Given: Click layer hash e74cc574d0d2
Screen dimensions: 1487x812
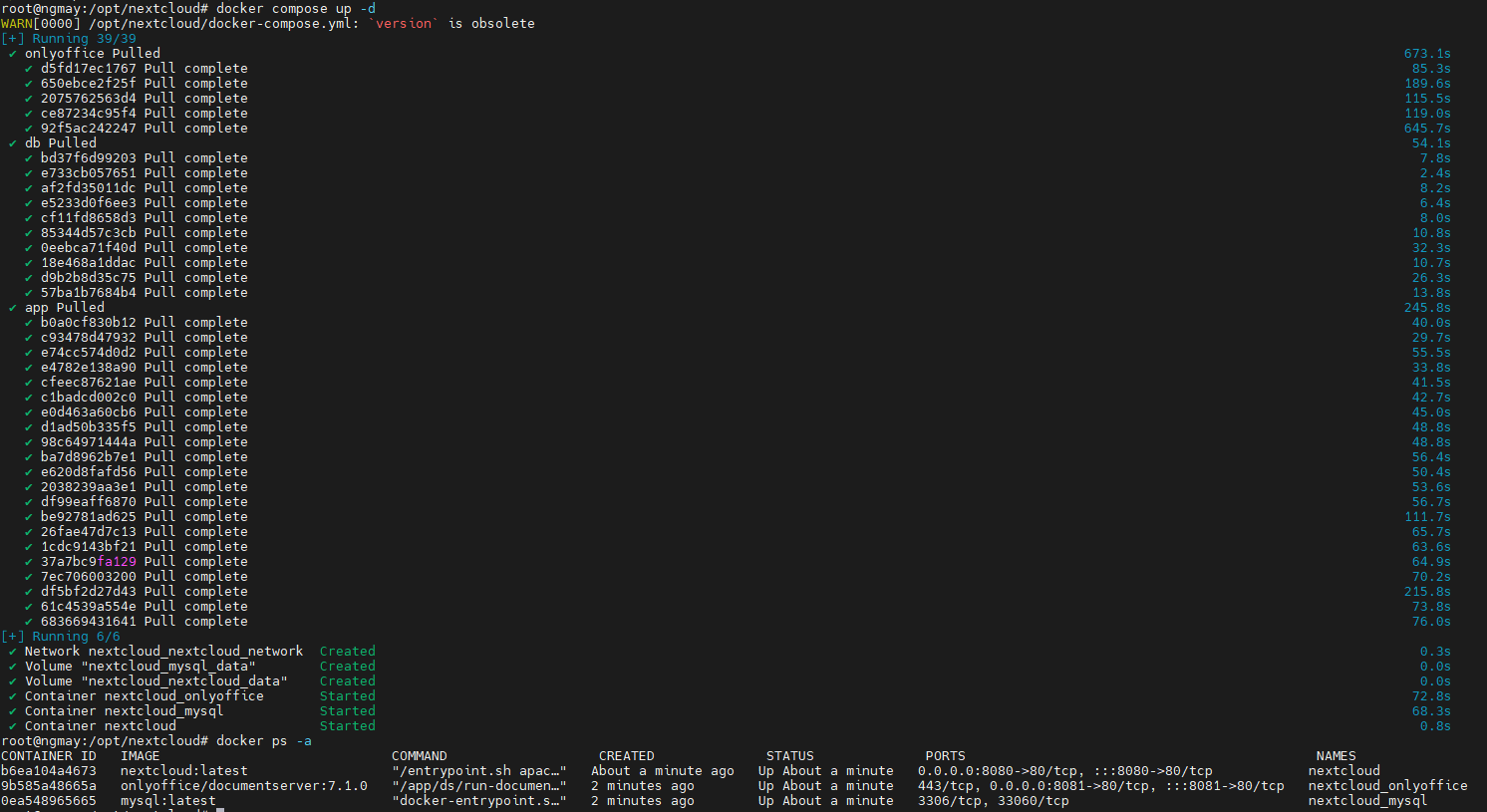Looking at the screenshot, I should point(89,352).
